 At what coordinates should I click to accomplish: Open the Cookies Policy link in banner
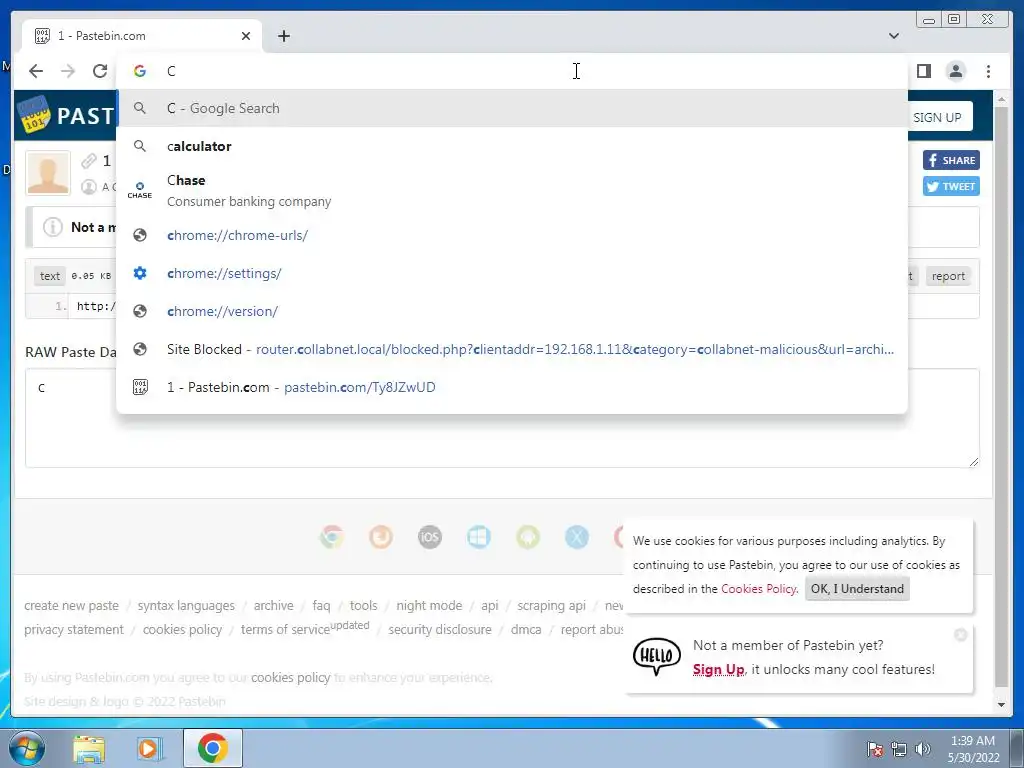pos(759,588)
